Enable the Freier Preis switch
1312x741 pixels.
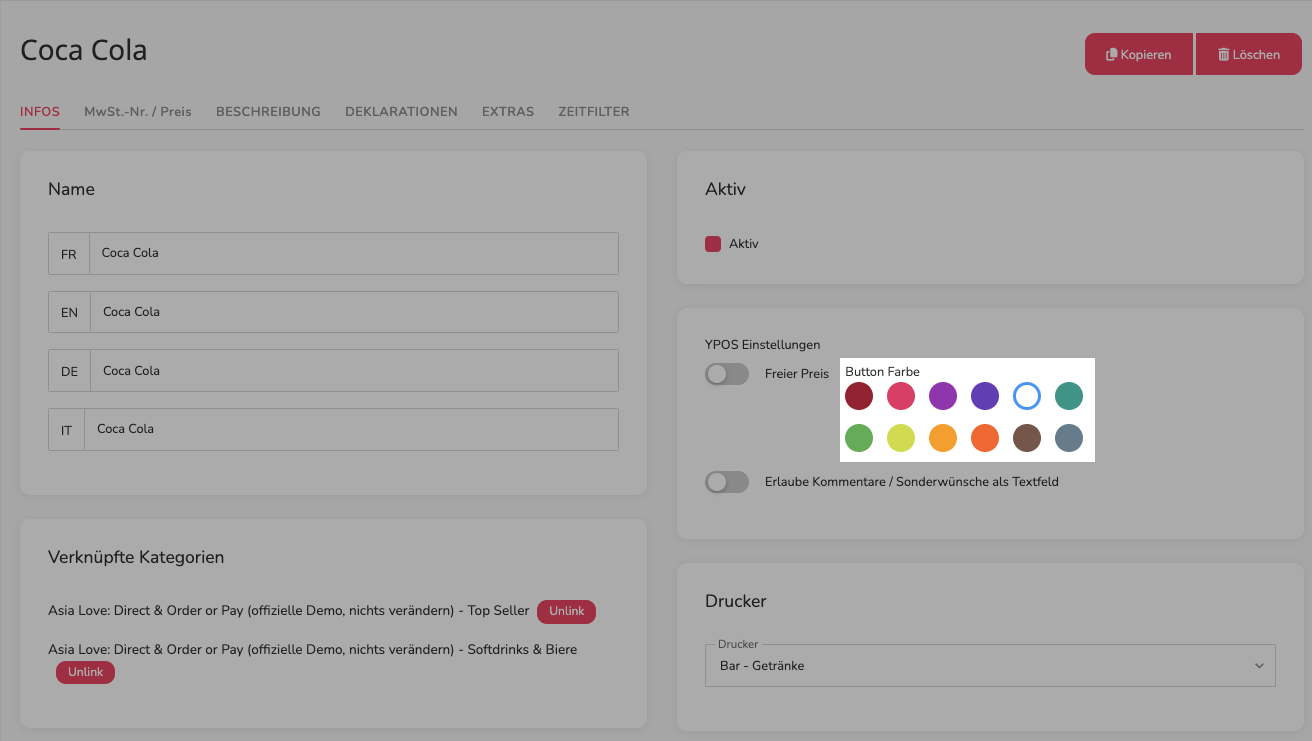[x=727, y=374]
